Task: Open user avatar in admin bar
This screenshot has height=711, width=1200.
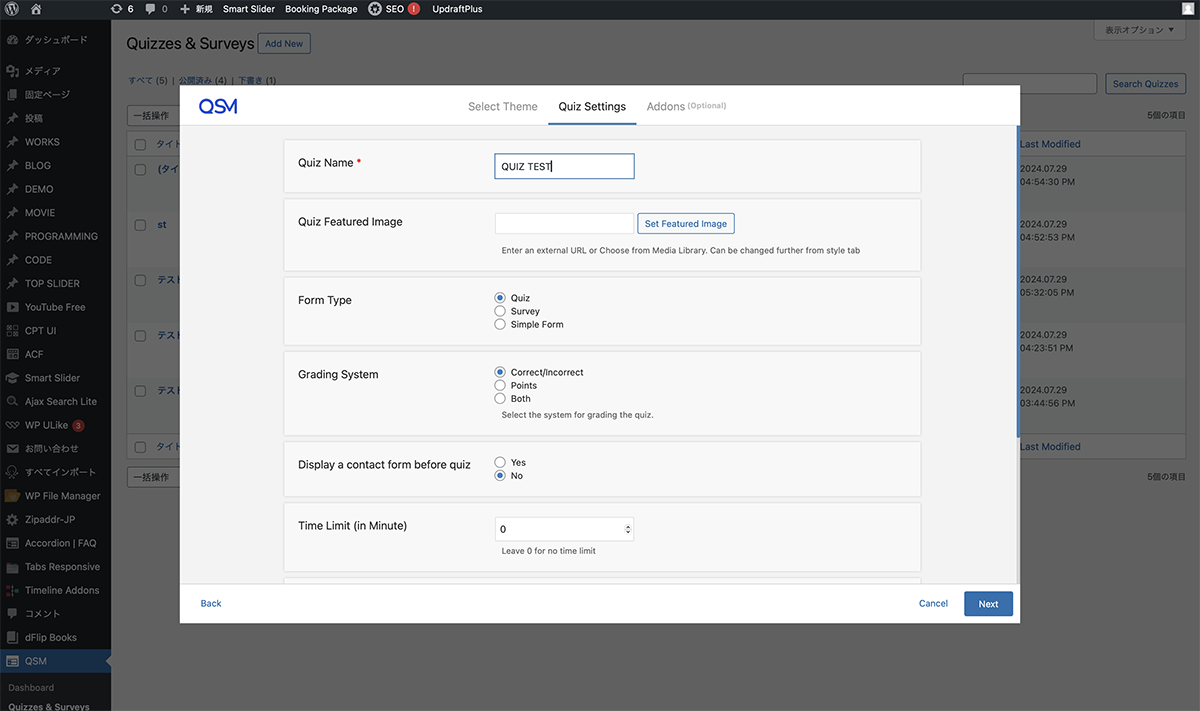Action: click(x=1187, y=9)
